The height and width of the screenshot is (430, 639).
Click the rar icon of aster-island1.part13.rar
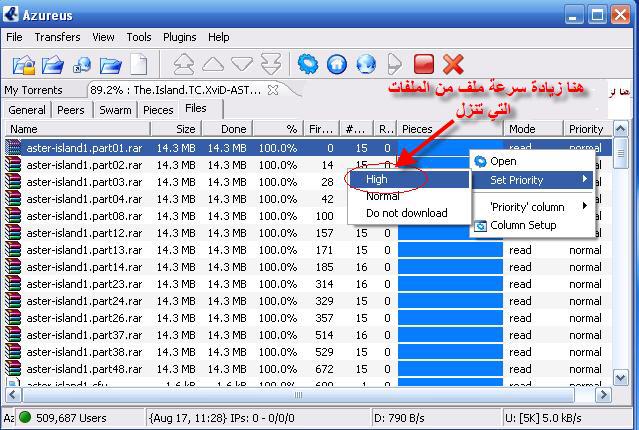click(13, 250)
